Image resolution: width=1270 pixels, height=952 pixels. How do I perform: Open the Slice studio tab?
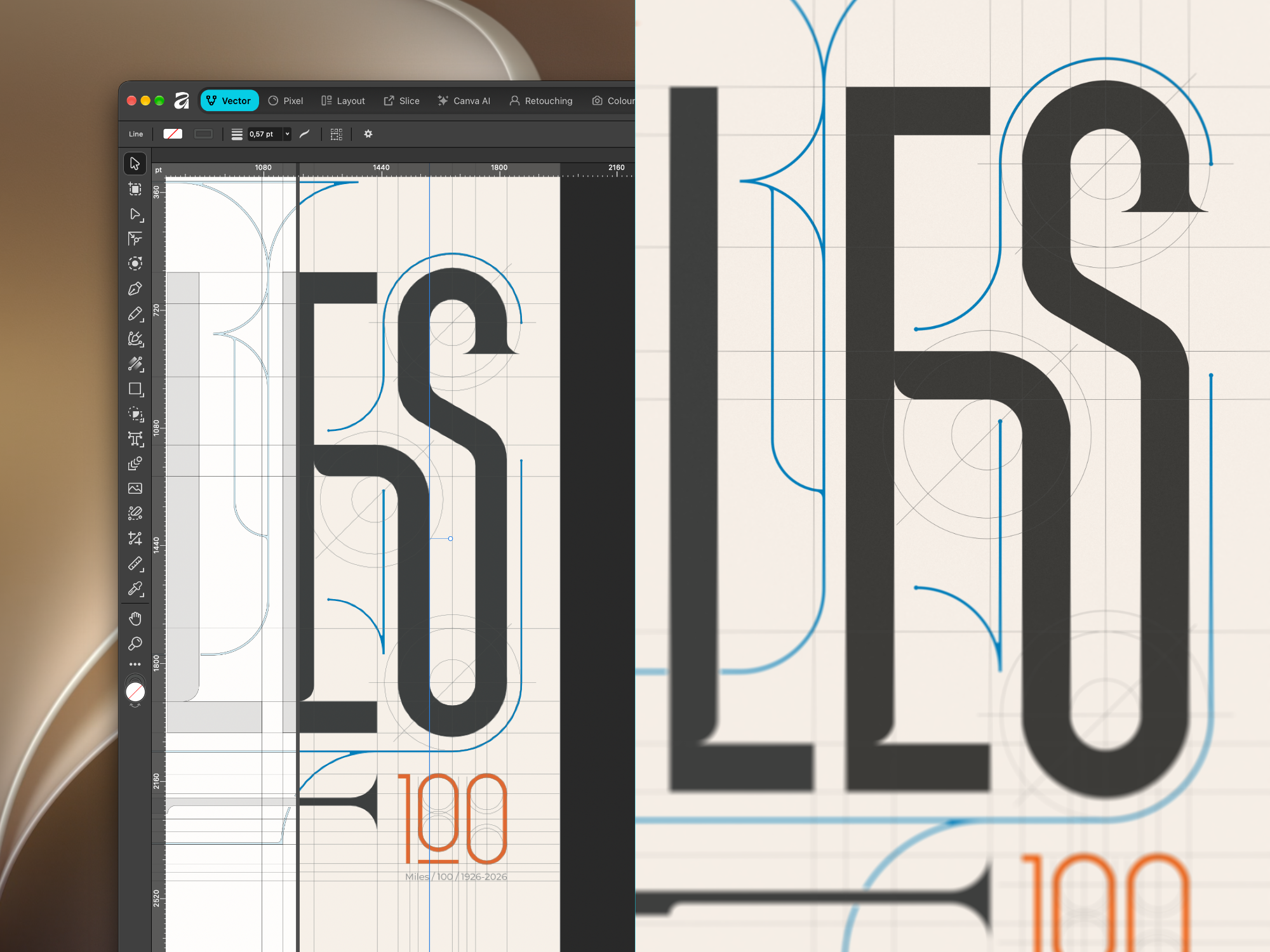tap(401, 101)
